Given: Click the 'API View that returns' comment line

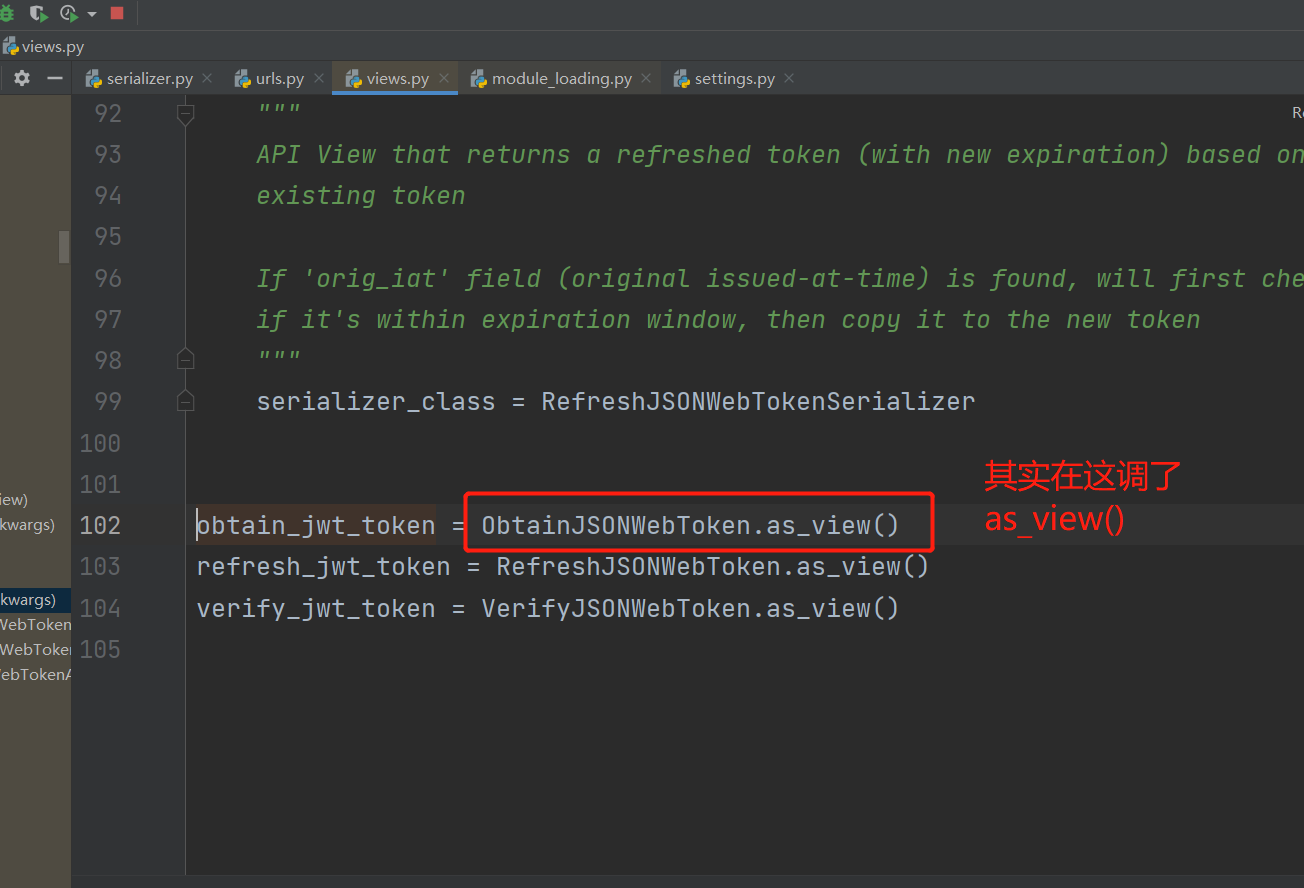Looking at the screenshot, I should click(x=780, y=154).
